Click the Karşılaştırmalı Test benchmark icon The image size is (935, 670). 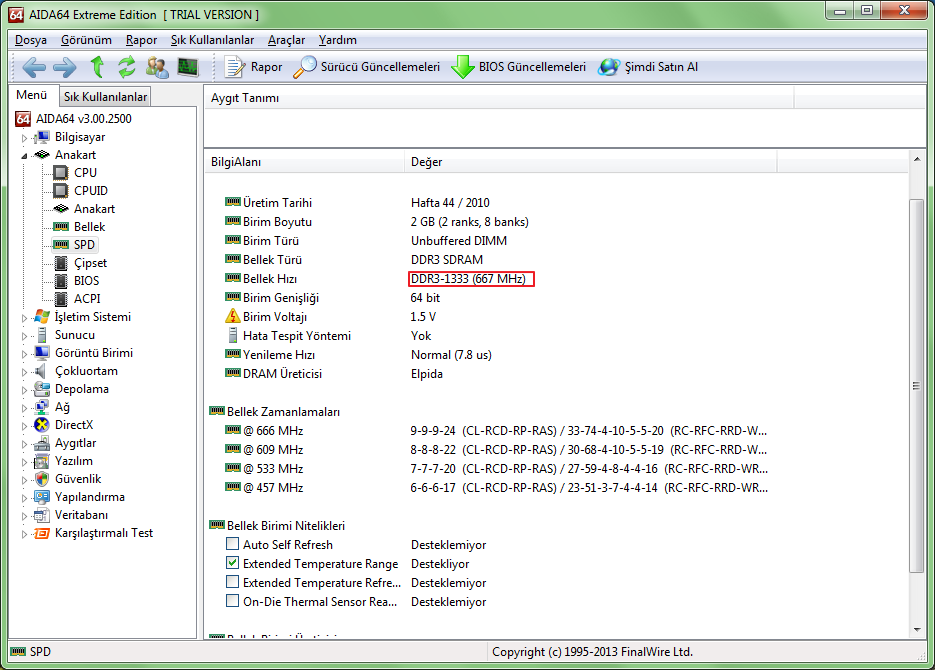coord(42,533)
